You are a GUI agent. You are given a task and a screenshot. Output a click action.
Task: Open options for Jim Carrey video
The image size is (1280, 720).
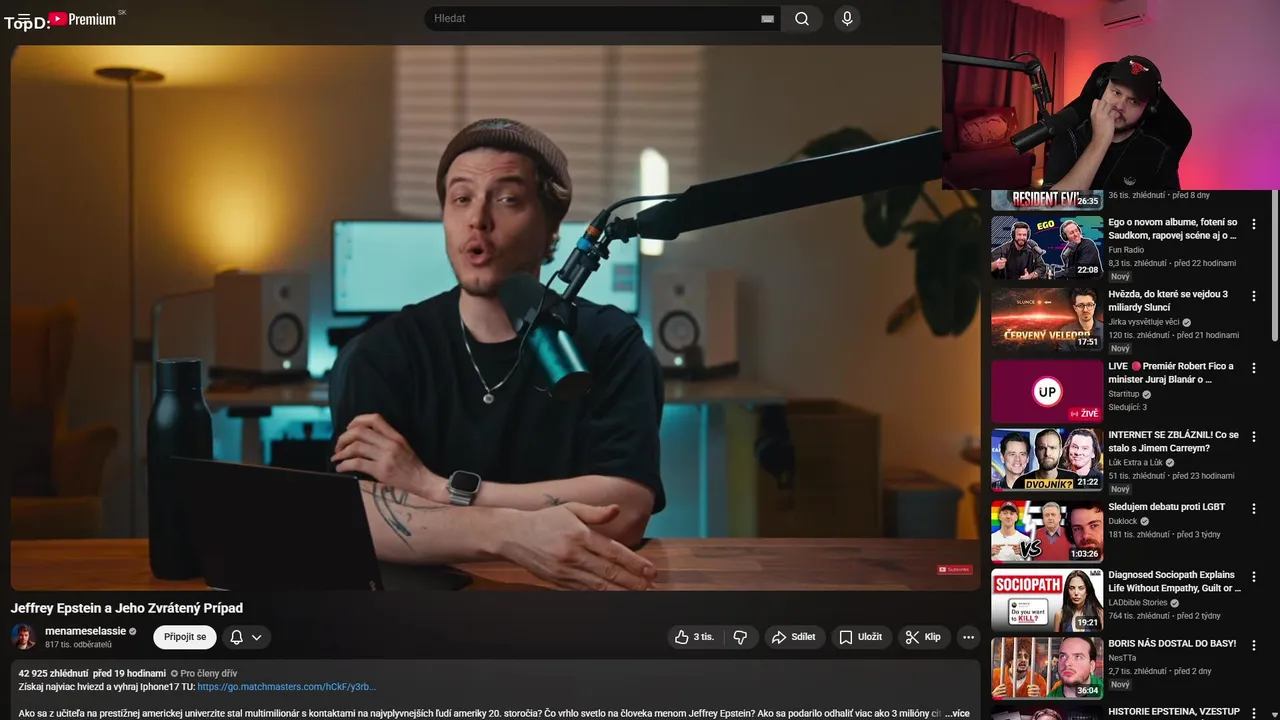click(x=1254, y=437)
